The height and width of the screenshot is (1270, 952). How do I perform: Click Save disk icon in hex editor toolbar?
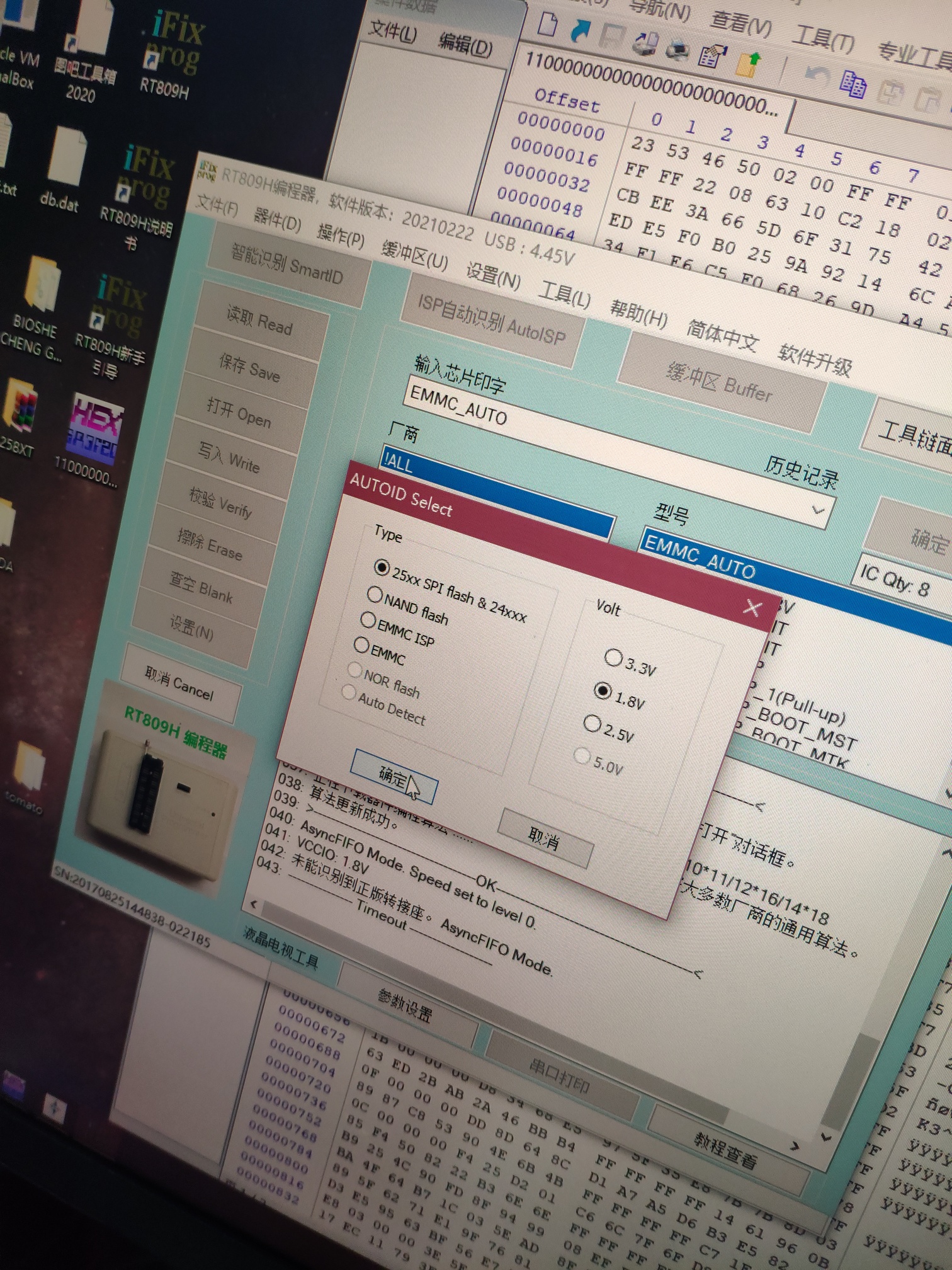611,37
